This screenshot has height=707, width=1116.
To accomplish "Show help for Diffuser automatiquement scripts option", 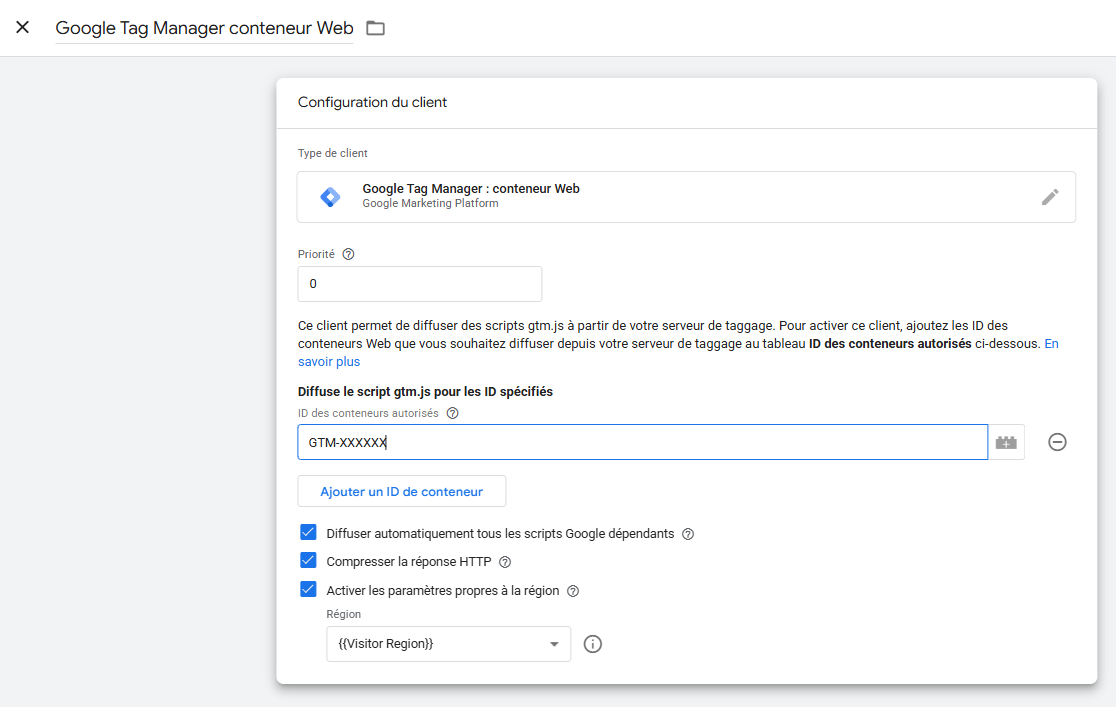I will [688, 534].
